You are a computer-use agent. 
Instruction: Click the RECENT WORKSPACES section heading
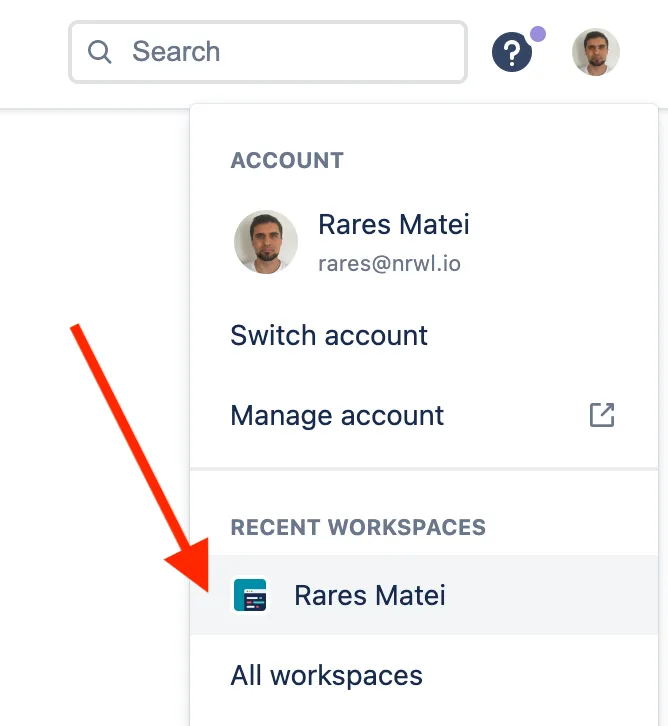pos(358,527)
